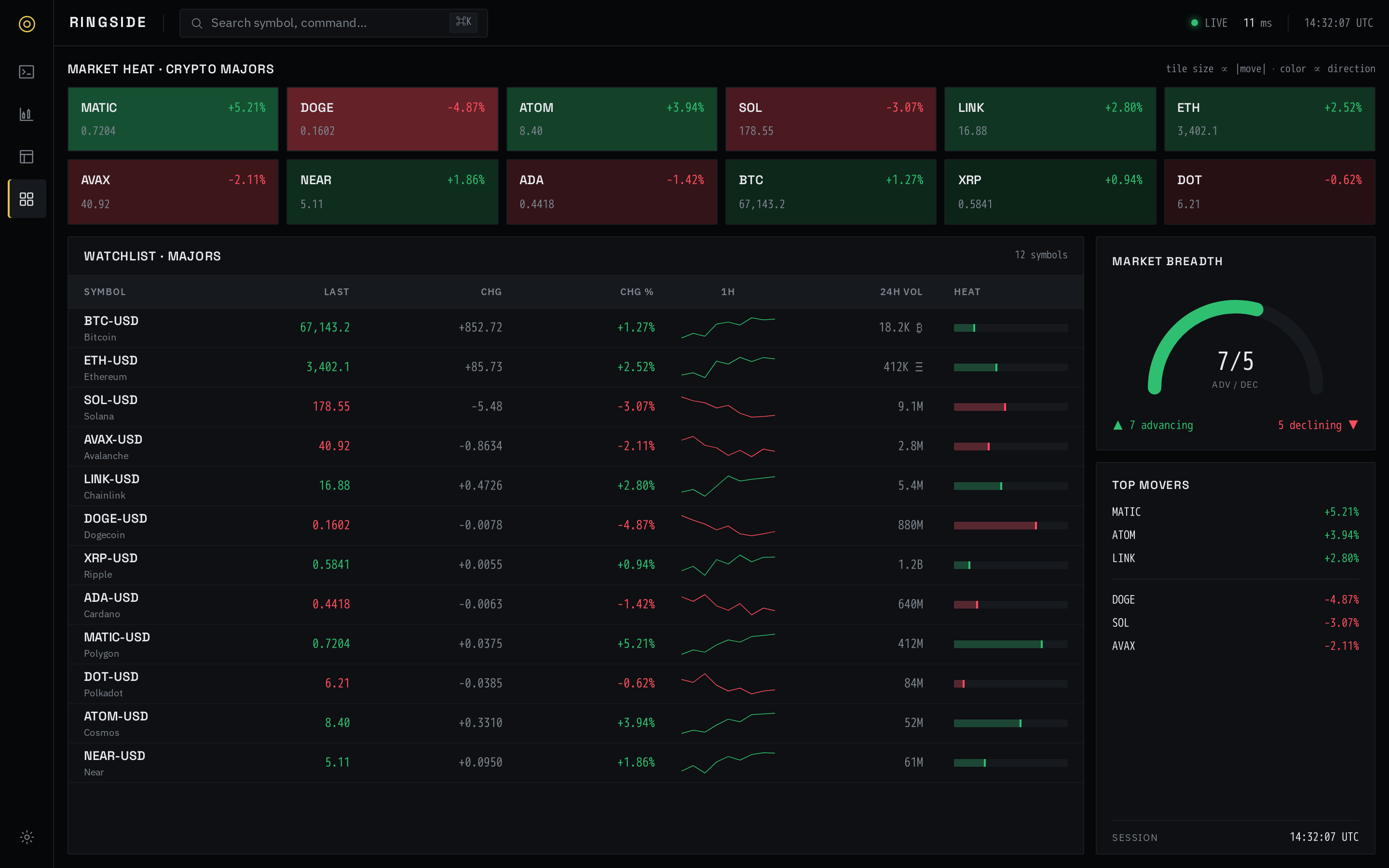Select the BTC-USD watchlist row
1389x868 pixels.
[x=576, y=328]
